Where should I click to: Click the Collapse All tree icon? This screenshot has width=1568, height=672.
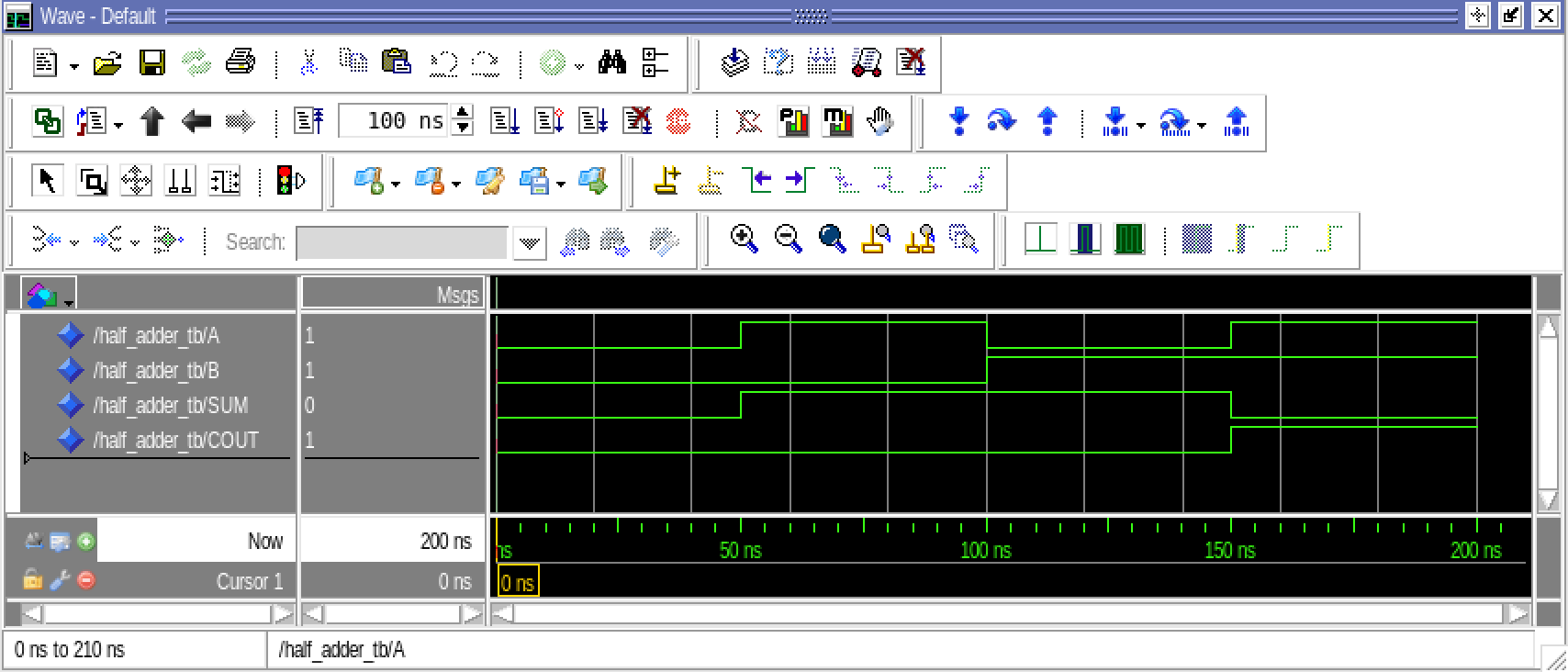tap(655, 63)
